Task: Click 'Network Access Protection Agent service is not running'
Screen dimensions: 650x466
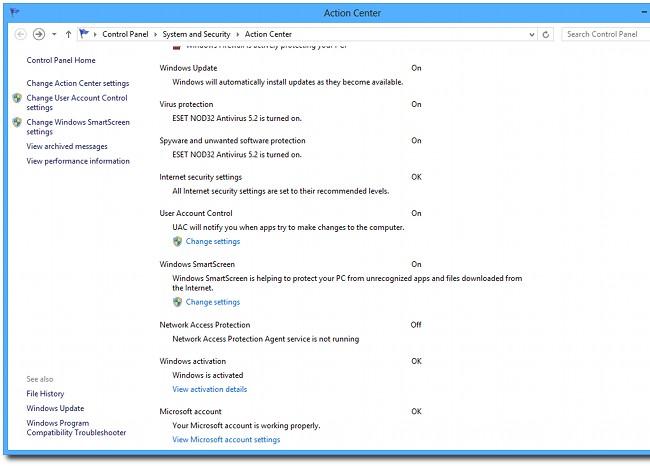Action: pos(266,339)
